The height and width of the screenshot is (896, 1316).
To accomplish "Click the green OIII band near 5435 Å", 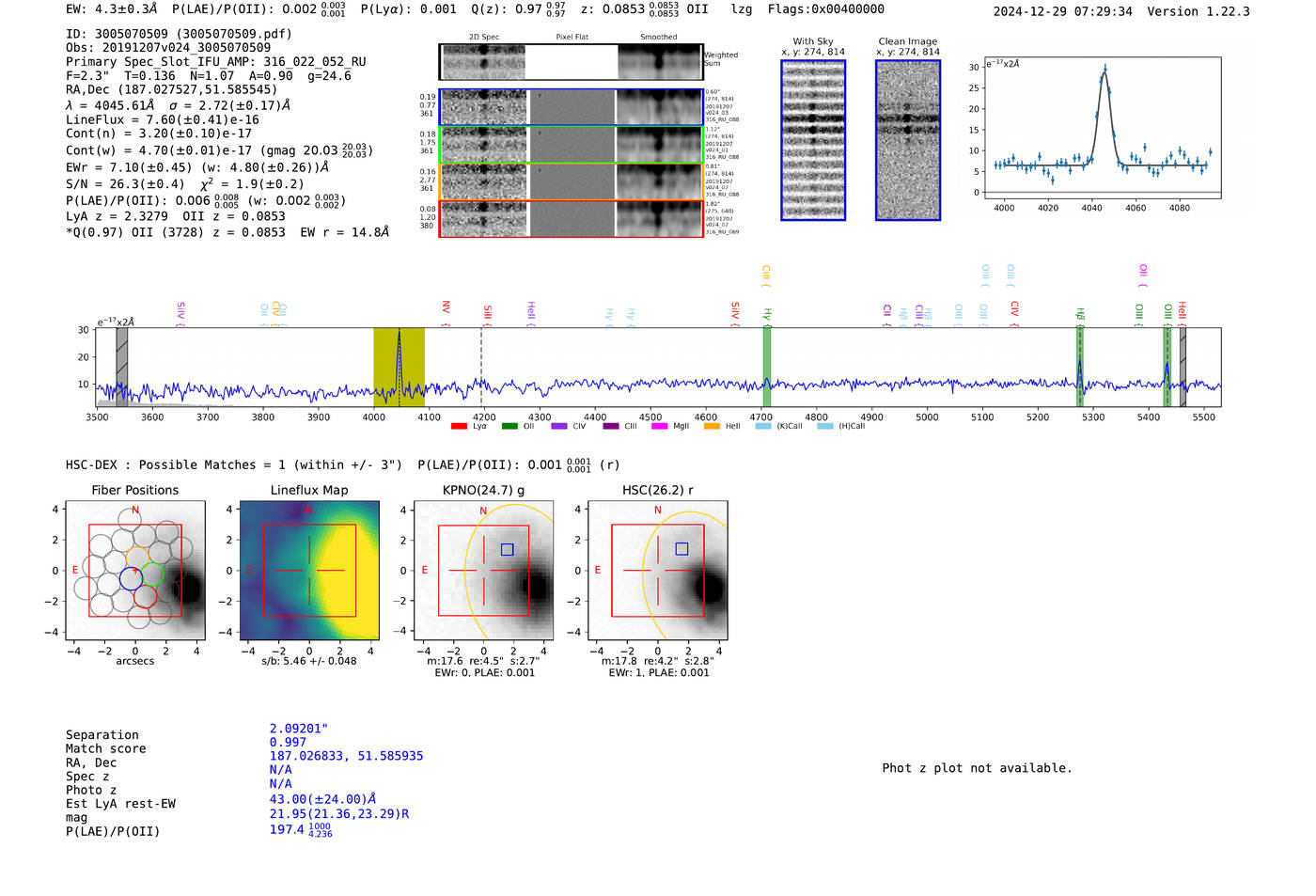I will 1167,367.
